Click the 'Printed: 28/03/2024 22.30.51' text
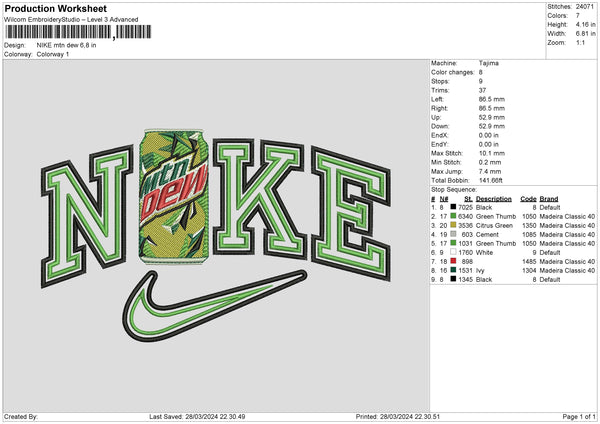This screenshot has width=600, height=424. click(x=398, y=416)
